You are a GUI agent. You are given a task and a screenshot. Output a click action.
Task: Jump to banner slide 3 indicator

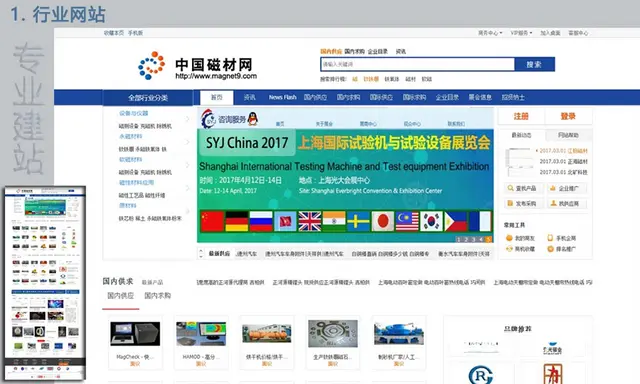(473, 240)
